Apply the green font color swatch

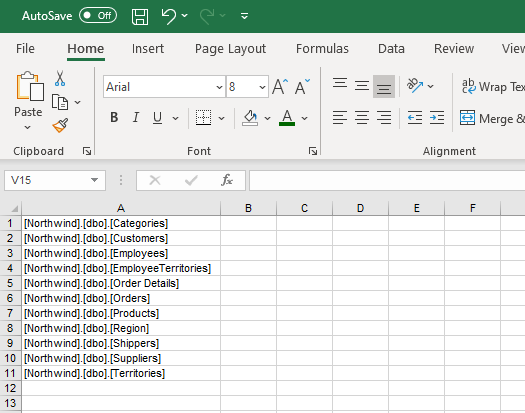(x=287, y=118)
